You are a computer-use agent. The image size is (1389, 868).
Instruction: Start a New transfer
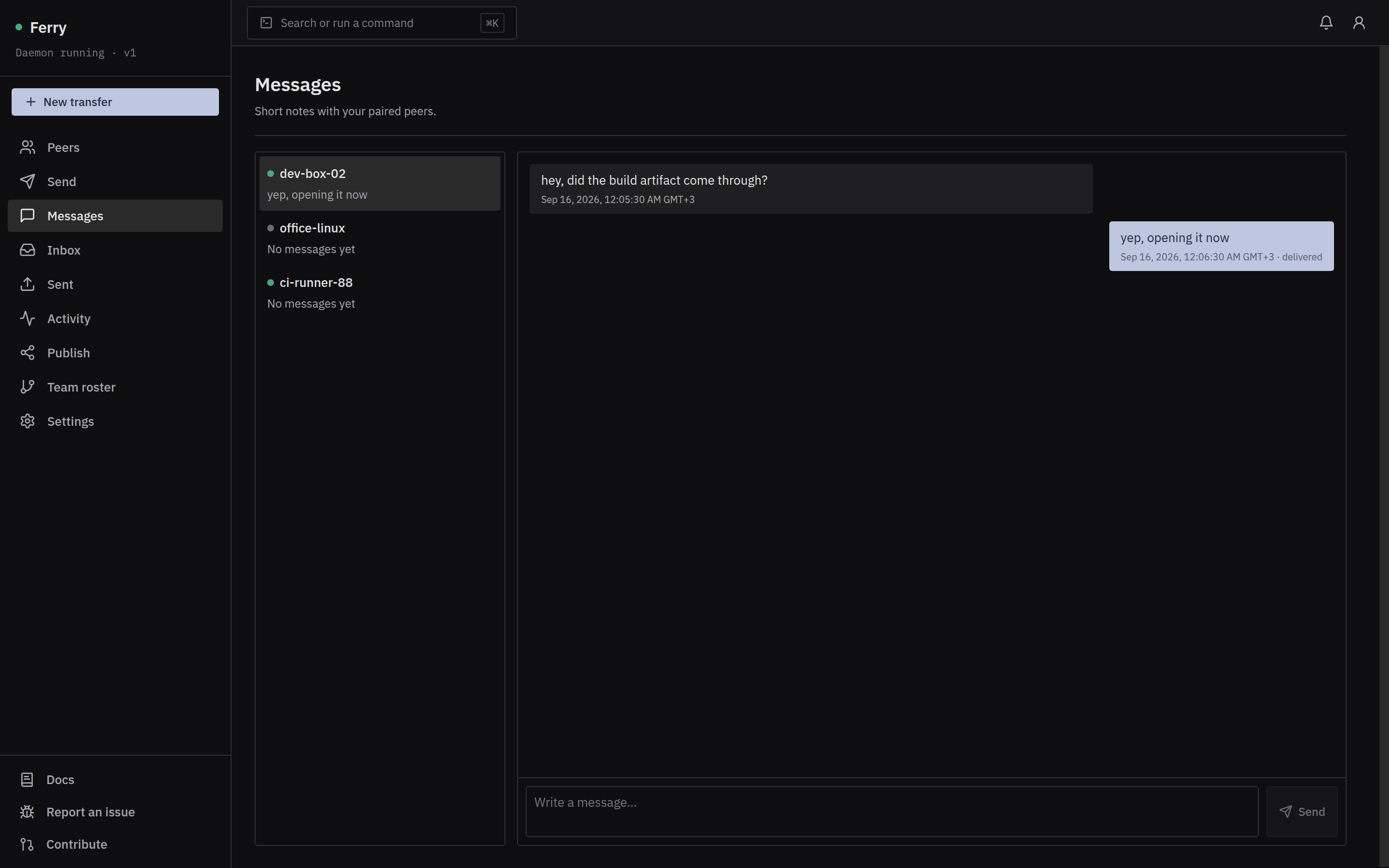115,102
